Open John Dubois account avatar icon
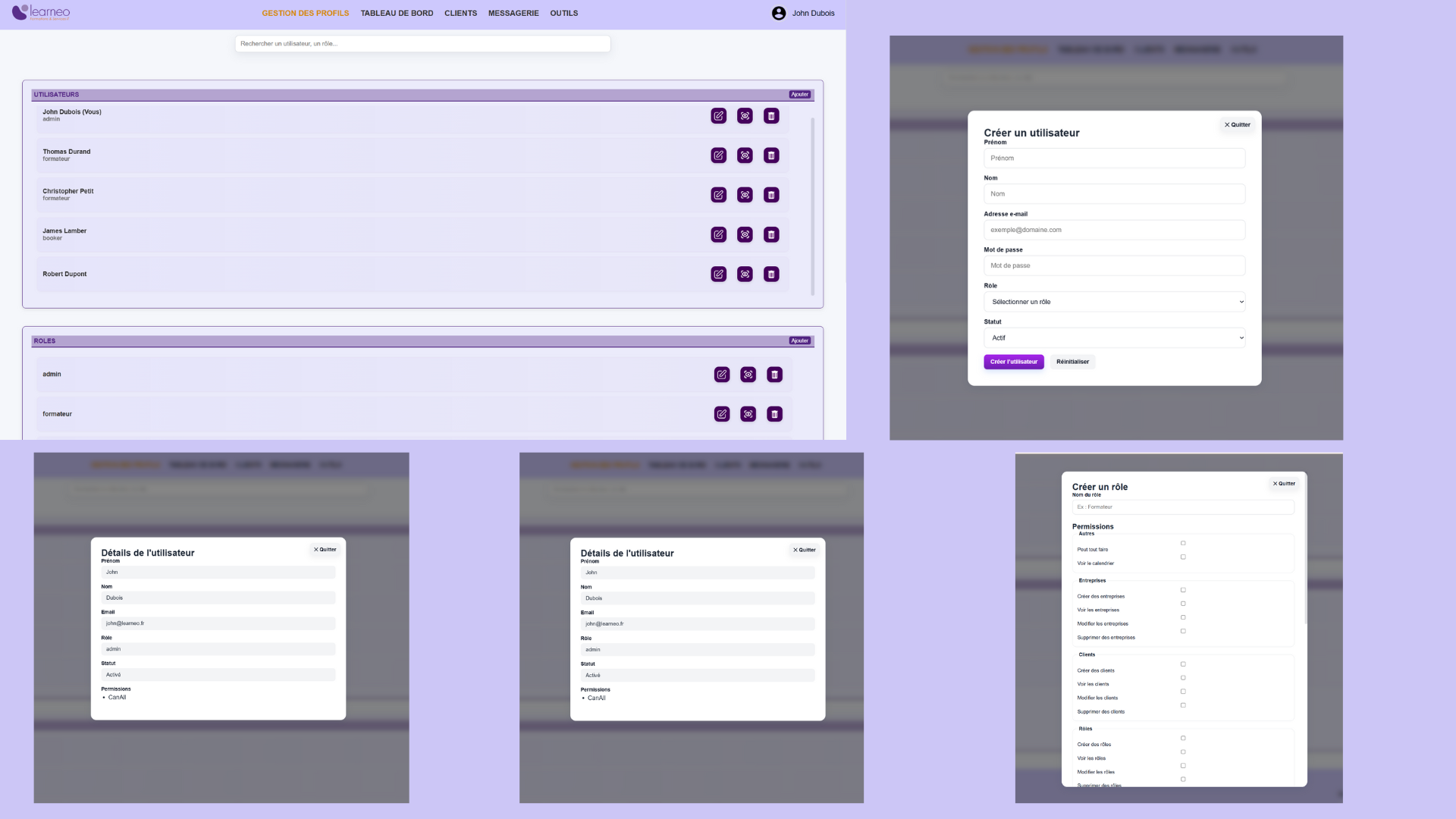The width and height of the screenshot is (1456, 819). [x=779, y=13]
